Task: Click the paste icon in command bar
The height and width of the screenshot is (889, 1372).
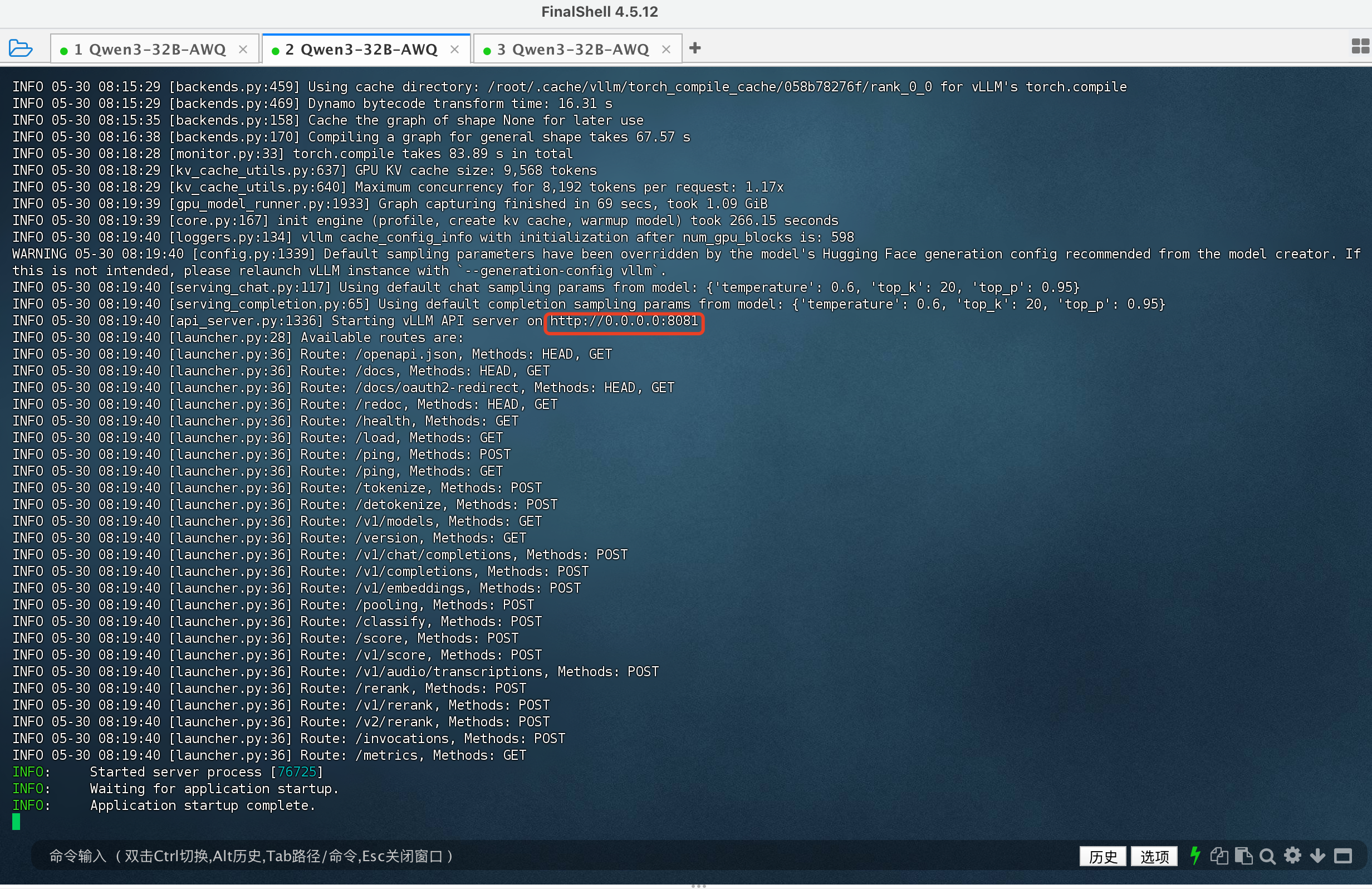Action: coord(1243,856)
